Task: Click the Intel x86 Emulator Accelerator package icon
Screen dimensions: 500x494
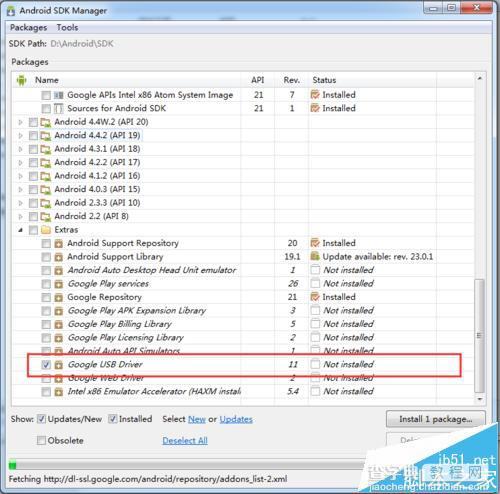Action: tap(58, 392)
